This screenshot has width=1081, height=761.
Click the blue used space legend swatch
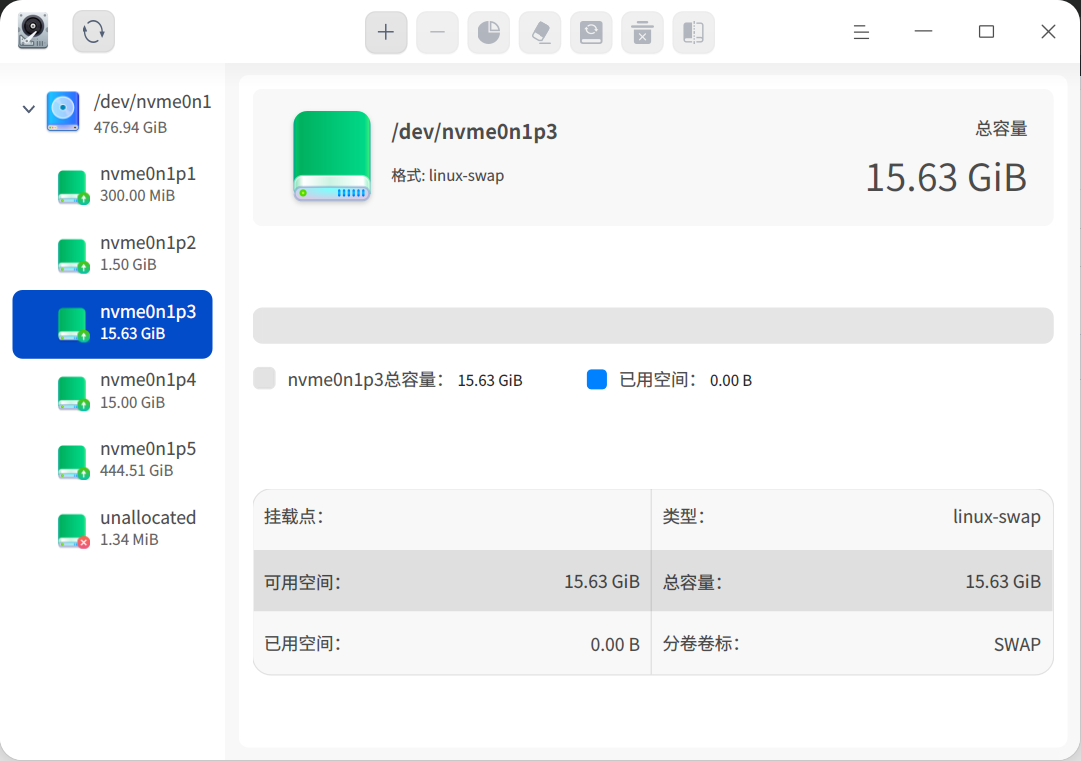tap(597, 379)
